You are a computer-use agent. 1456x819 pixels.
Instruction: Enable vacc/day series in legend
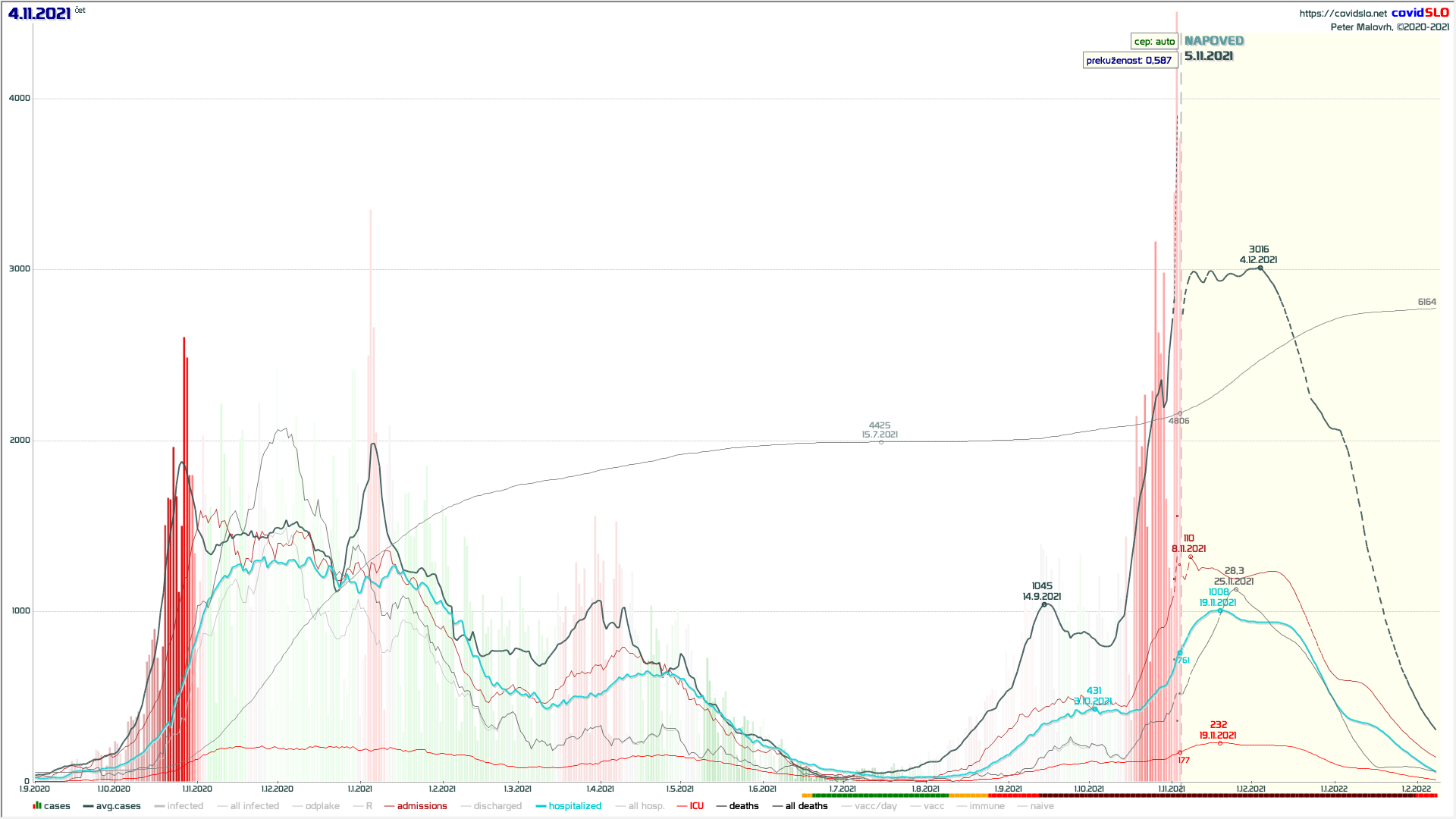[x=875, y=806]
